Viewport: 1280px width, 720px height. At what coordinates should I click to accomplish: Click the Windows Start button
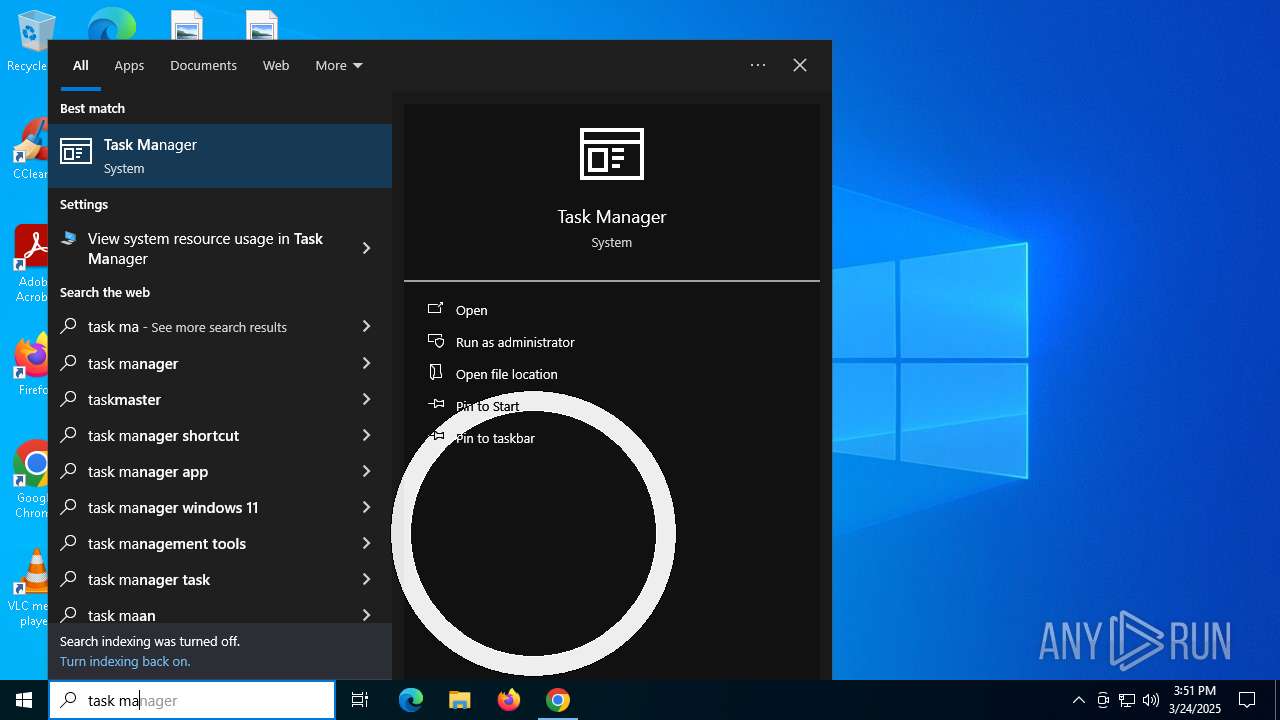[24, 700]
